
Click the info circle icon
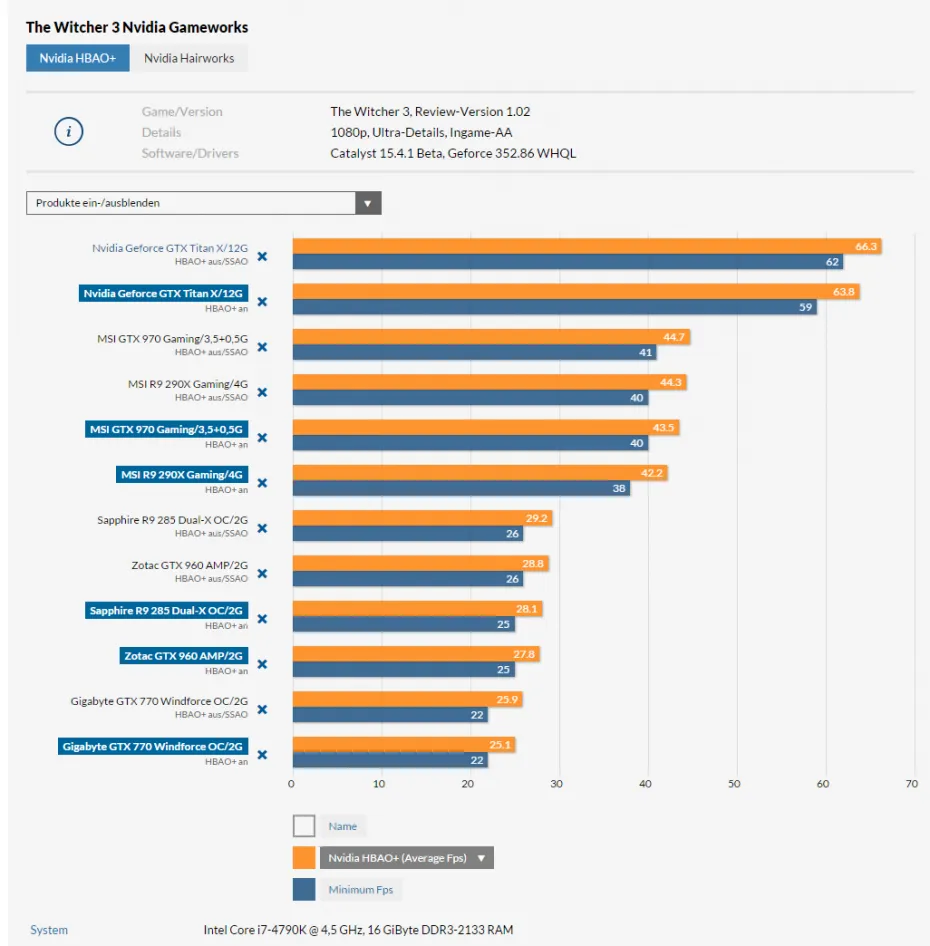pyautogui.click(x=68, y=132)
